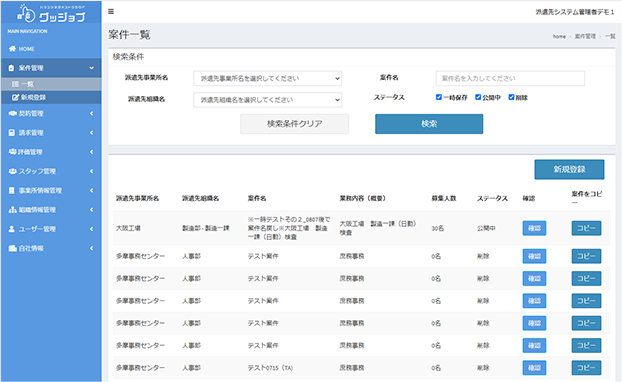Image resolution: width=622 pixels, height=382 pixels.
Task: Open the ユーザー管理 menu item
Action: 51,229
